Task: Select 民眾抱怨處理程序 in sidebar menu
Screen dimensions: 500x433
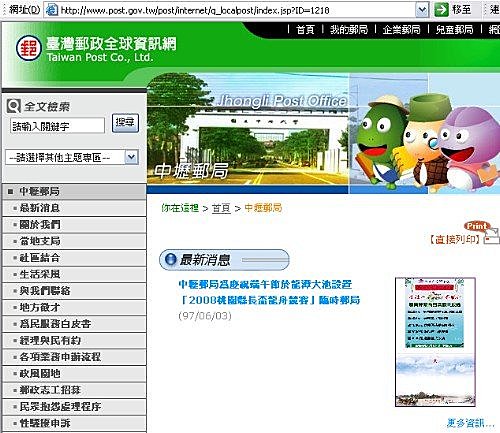Action: tap(74, 407)
